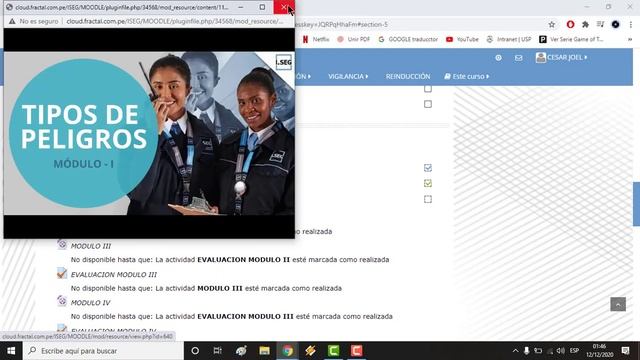Toggle the blue checked completion checkbox
The height and width of the screenshot is (360, 640).
click(x=428, y=168)
